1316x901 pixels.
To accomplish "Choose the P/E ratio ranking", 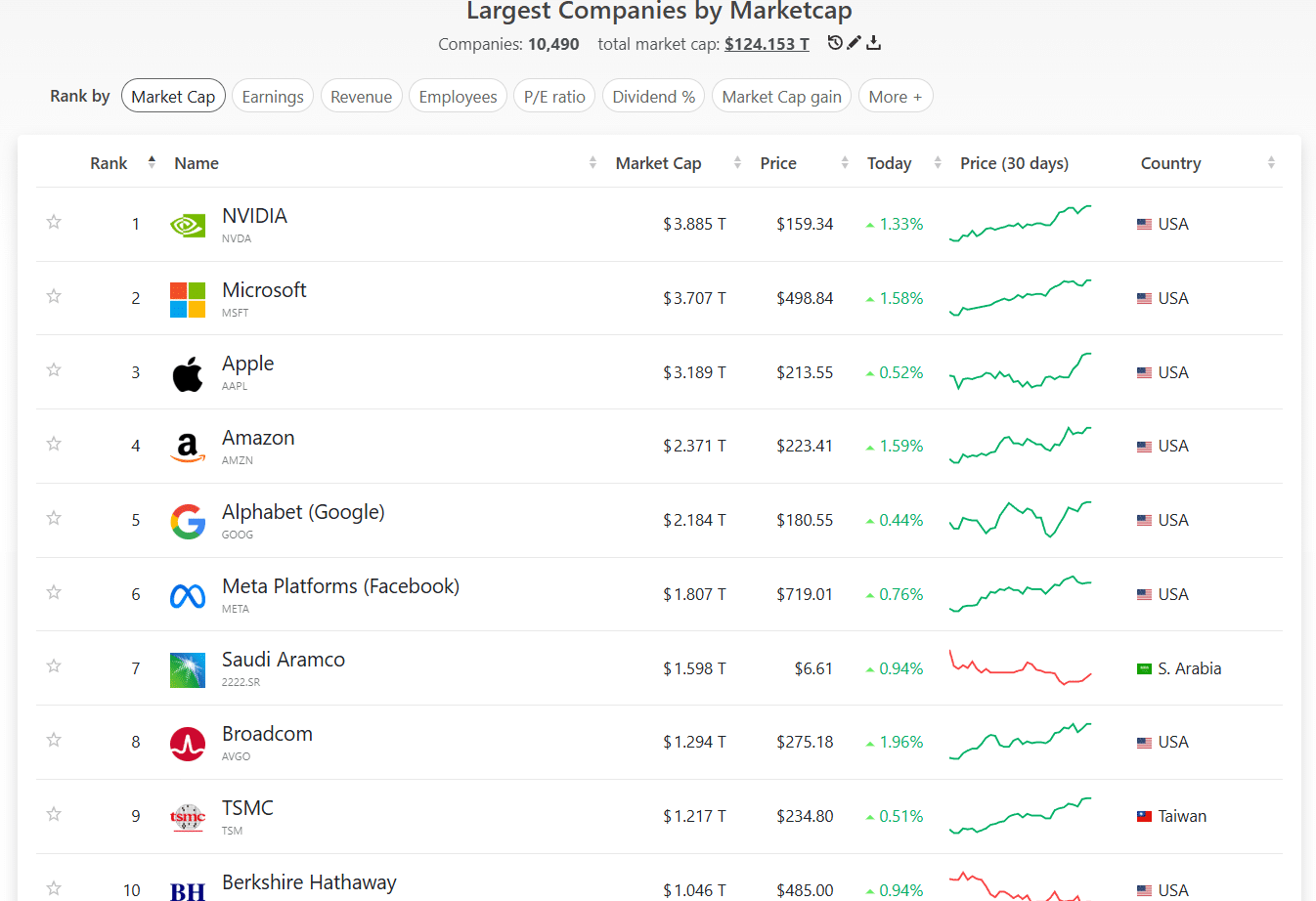I will 554,96.
